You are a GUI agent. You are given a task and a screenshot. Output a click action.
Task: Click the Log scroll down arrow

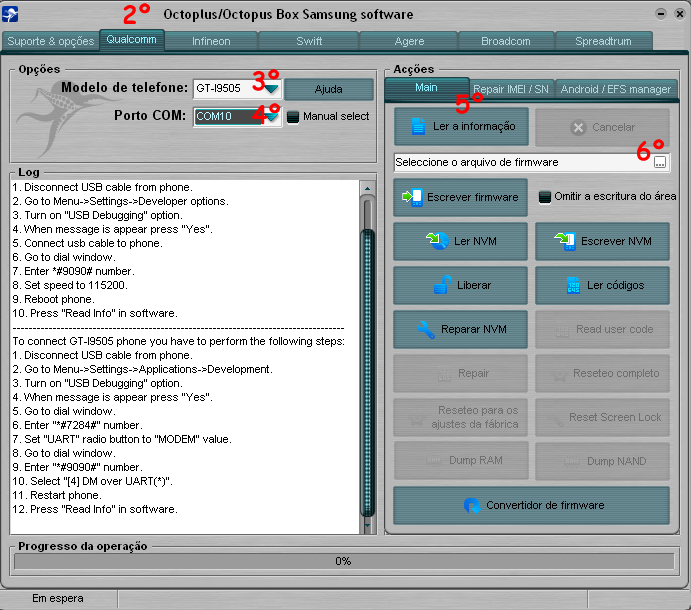(x=368, y=525)
